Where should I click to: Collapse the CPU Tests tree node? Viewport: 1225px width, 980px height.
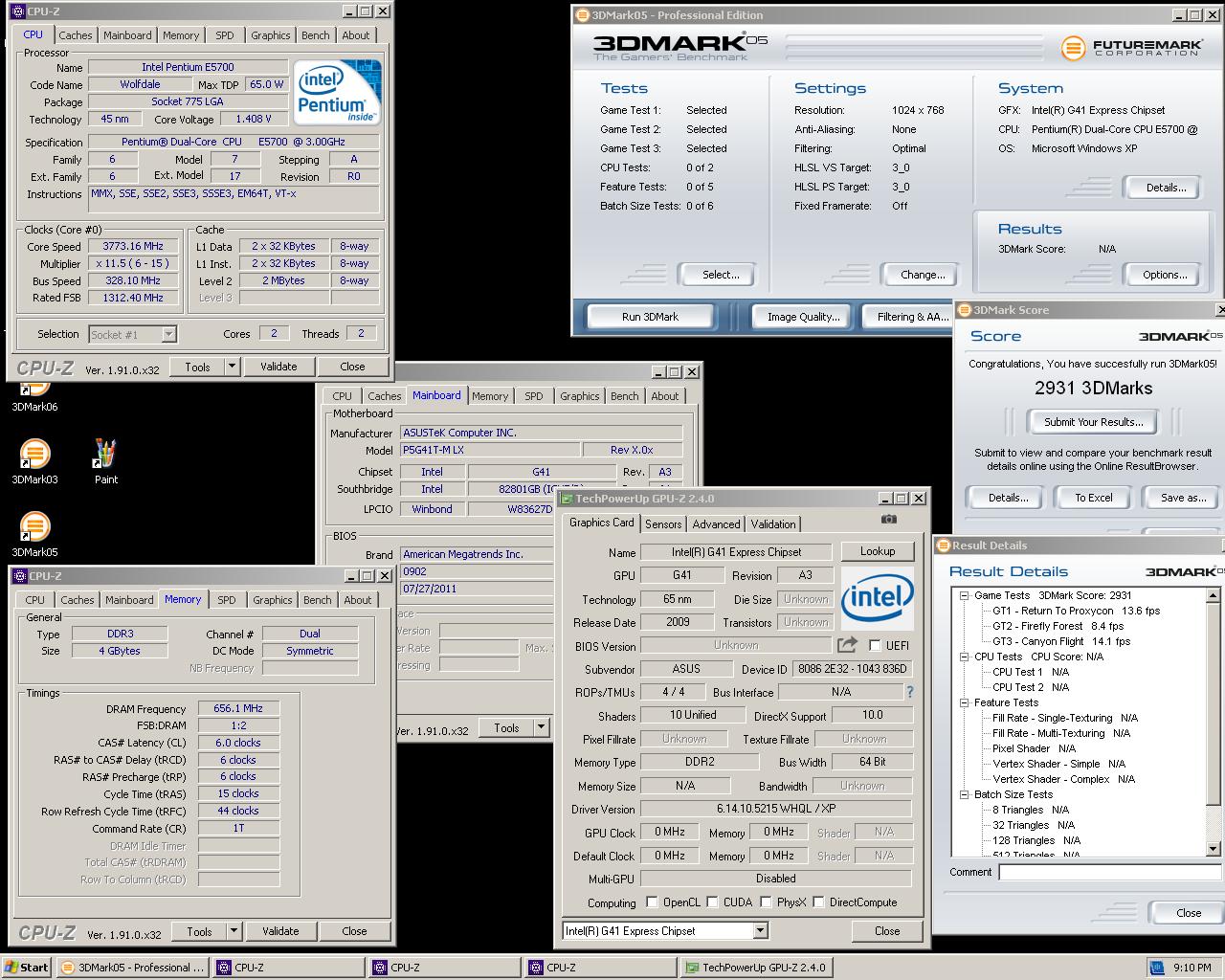(965, 657)
